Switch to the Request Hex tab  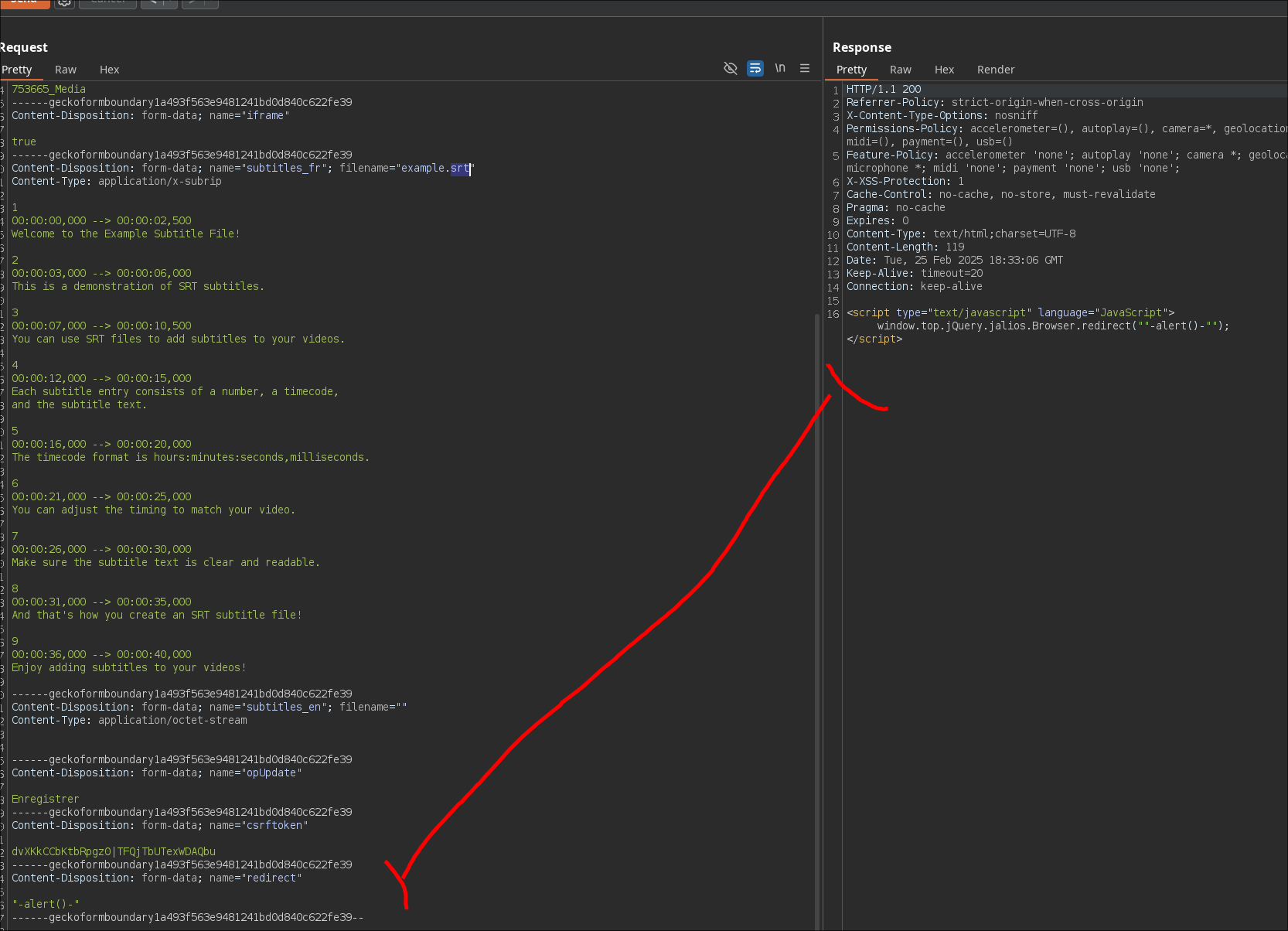[110, 70]
